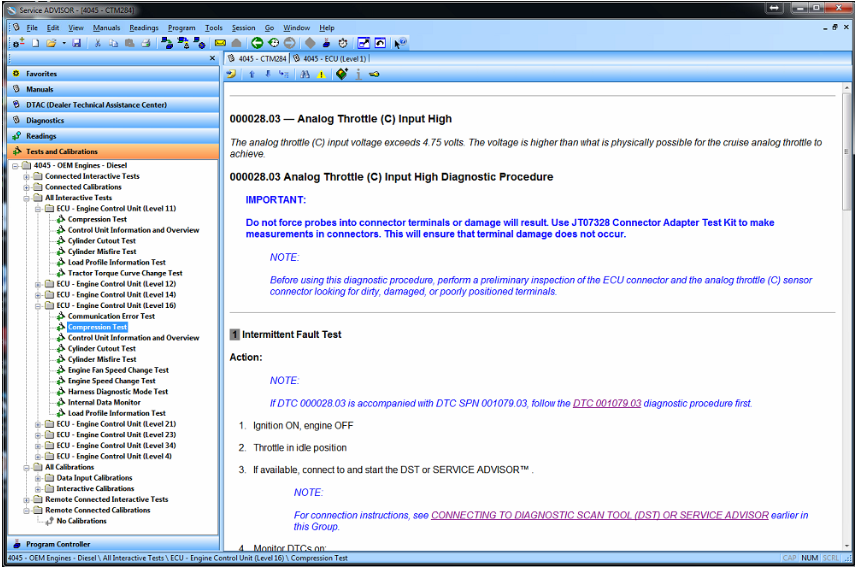Click the document pane vertical scrollbar thumb
The width and height of the screenshot is (856, 568).
(847, 151)
